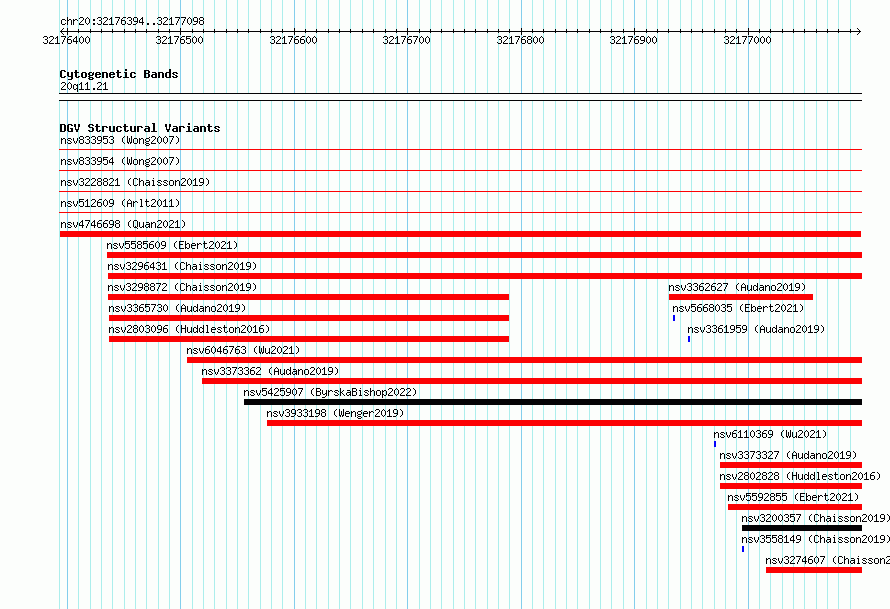
Task: Click the Cytogenetic Bands track title
Action: tap(119, 74)
